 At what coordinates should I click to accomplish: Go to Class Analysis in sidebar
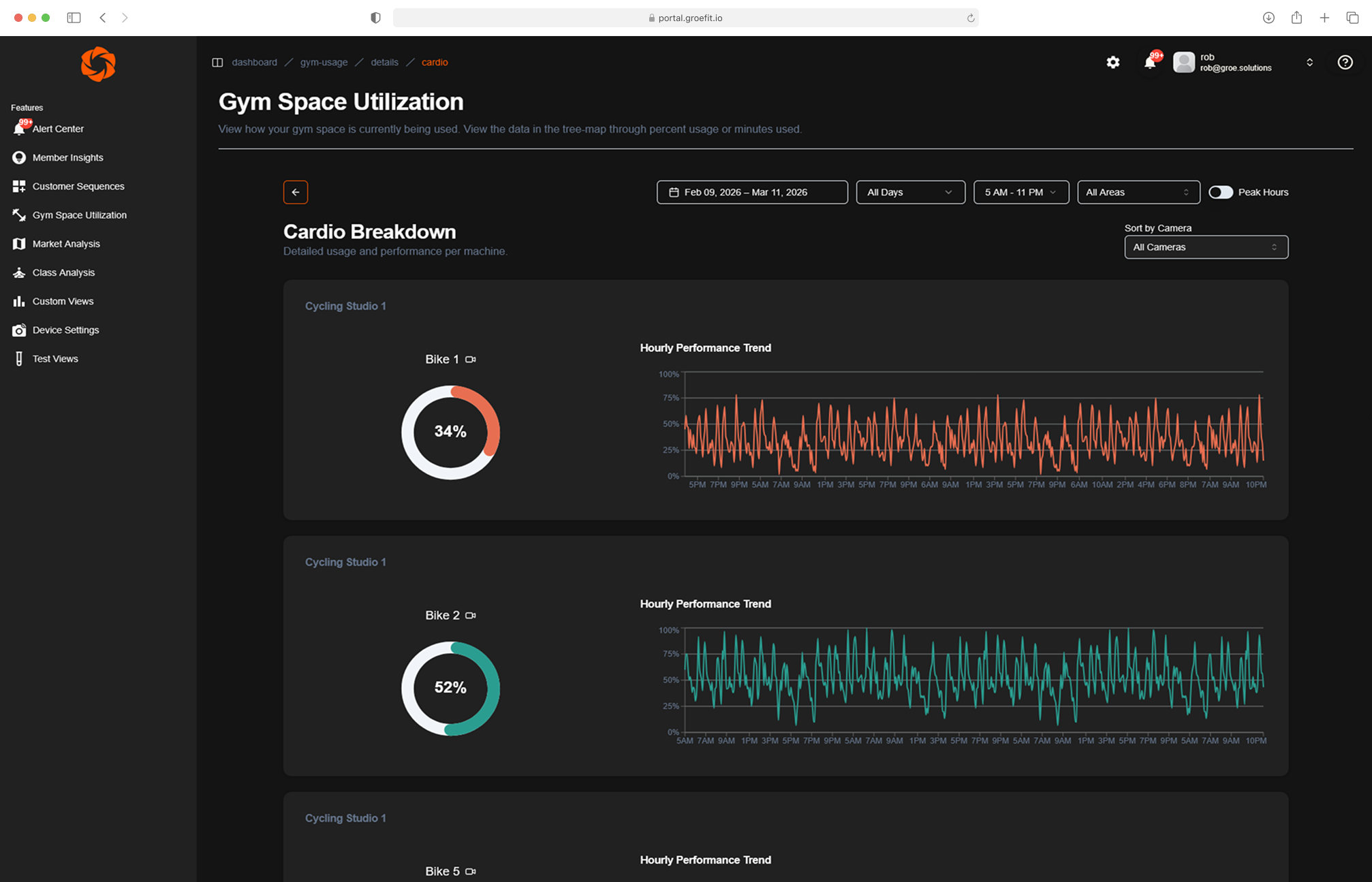coord(63,272)
